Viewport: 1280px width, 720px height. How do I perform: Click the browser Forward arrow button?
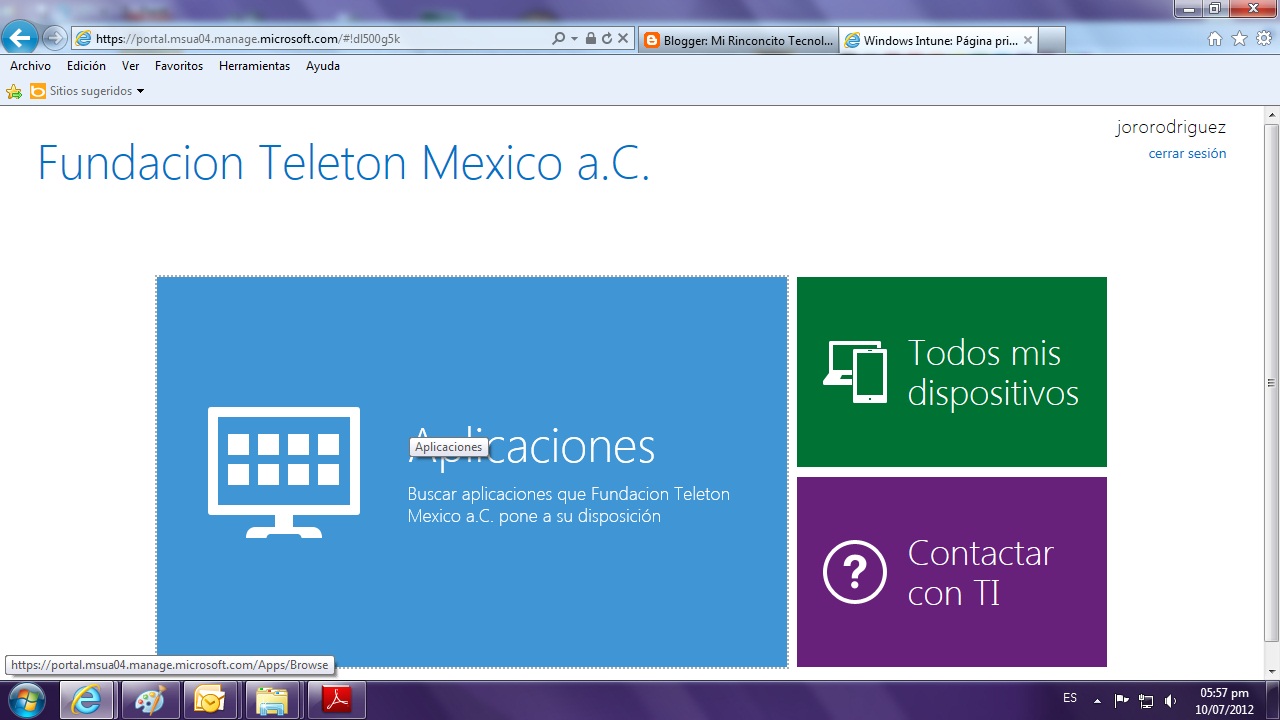(x=54, y=39)
